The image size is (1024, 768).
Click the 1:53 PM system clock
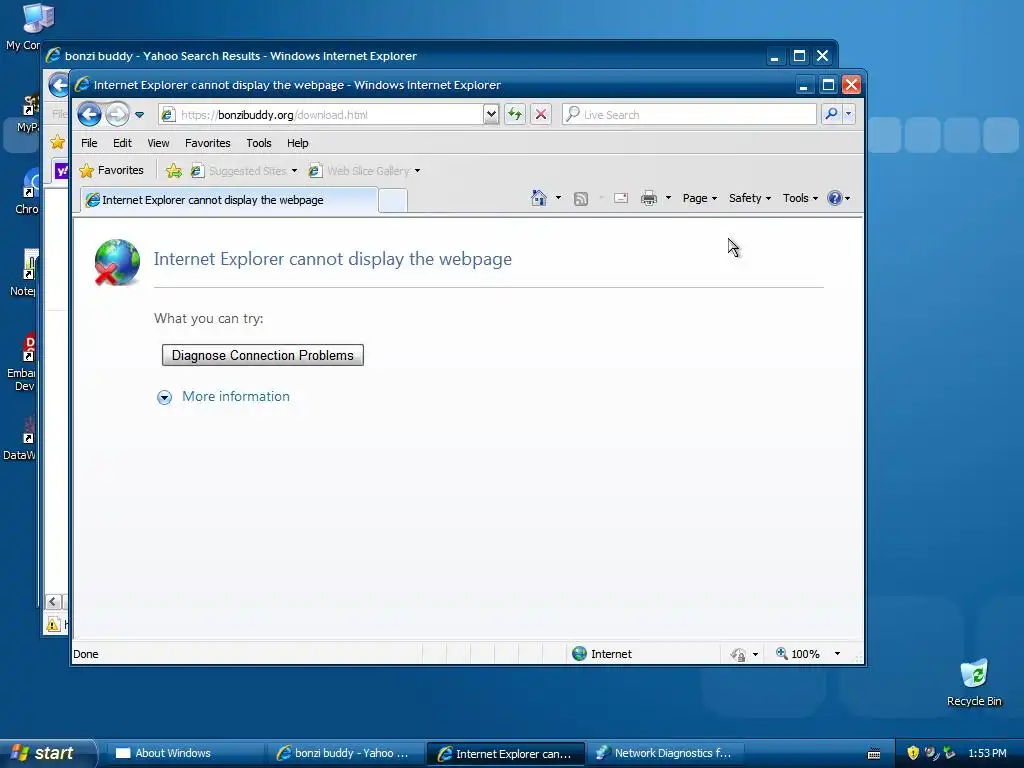coord(987,753)
